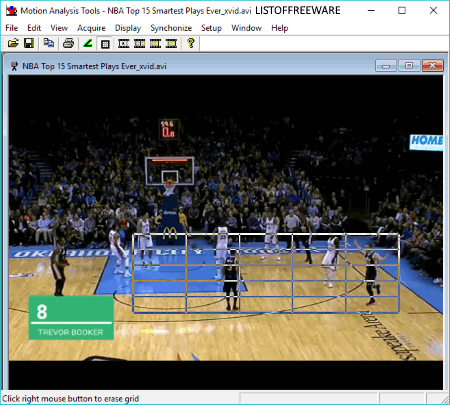Click the Save floppy disk icon
This screenshot has width=450, height=405.
click(29, 43)
